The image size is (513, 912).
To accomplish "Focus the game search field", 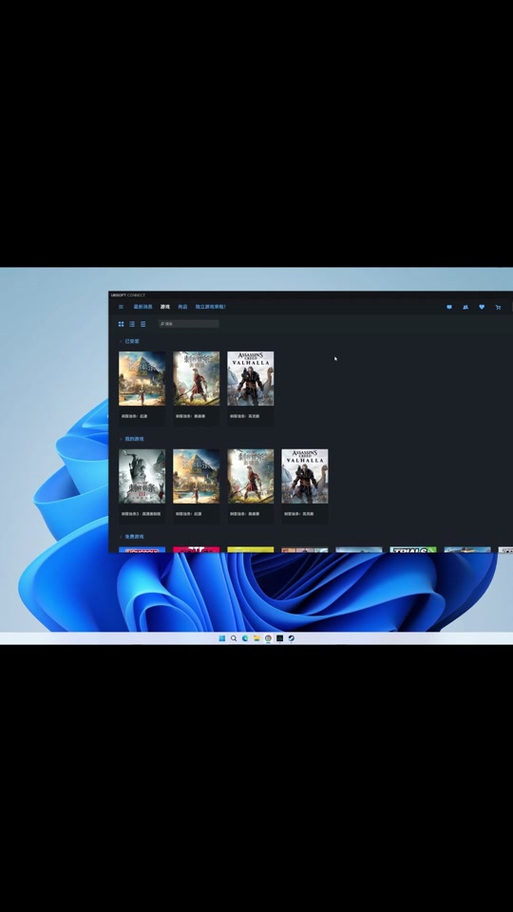I will click(189, 324).
